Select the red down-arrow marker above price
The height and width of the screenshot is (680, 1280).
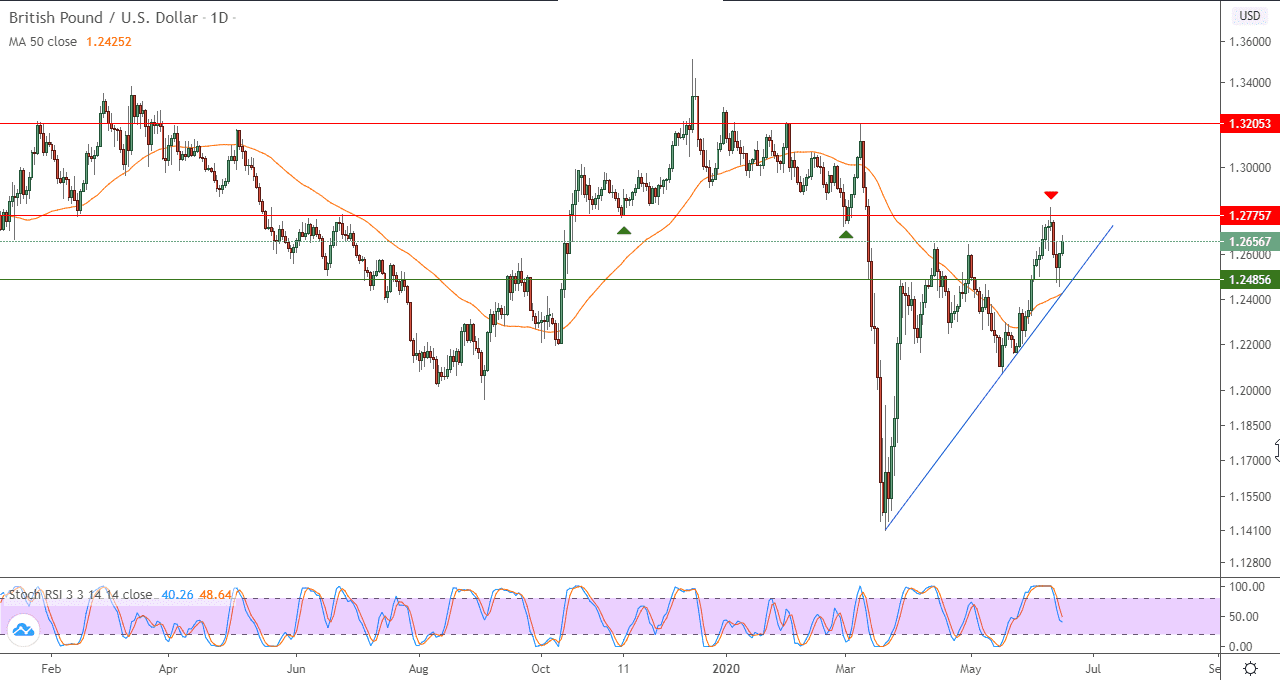(1051, 195)
